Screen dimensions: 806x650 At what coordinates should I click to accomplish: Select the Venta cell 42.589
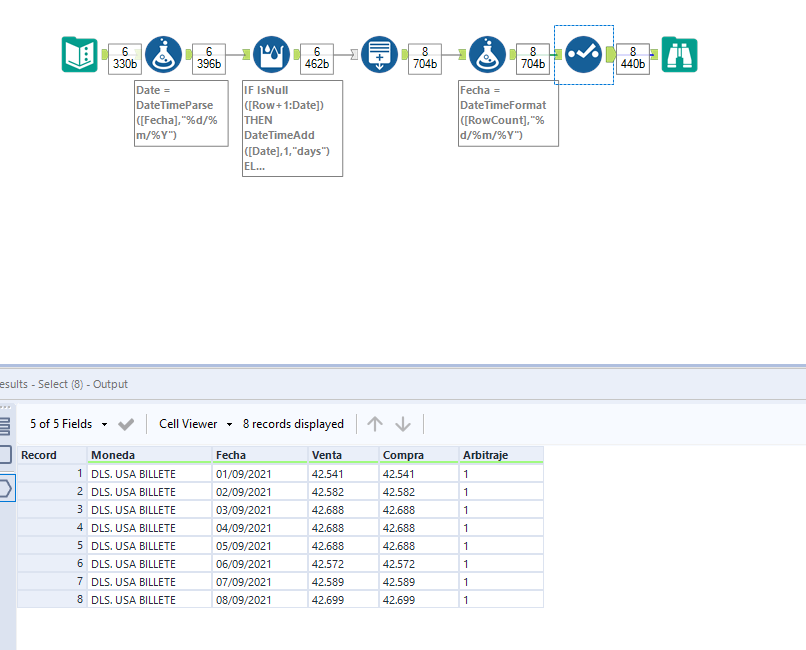(x=343, y=582)
